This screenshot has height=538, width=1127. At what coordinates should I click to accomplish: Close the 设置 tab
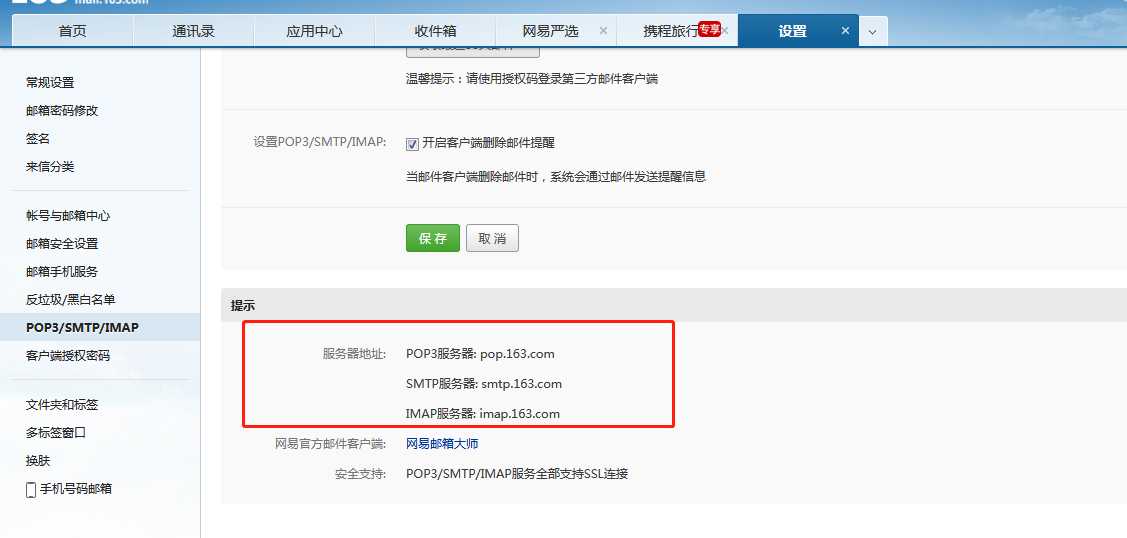tap(845, 31)
